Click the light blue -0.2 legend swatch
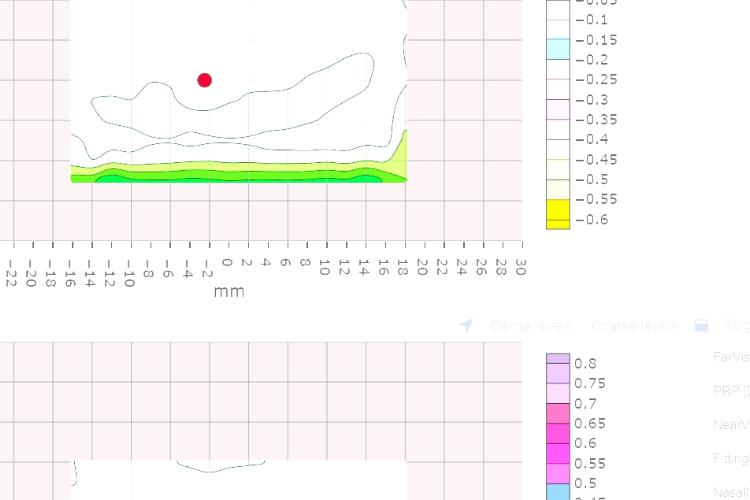Viewport: 750px width, 500px height. pos(557,49)
